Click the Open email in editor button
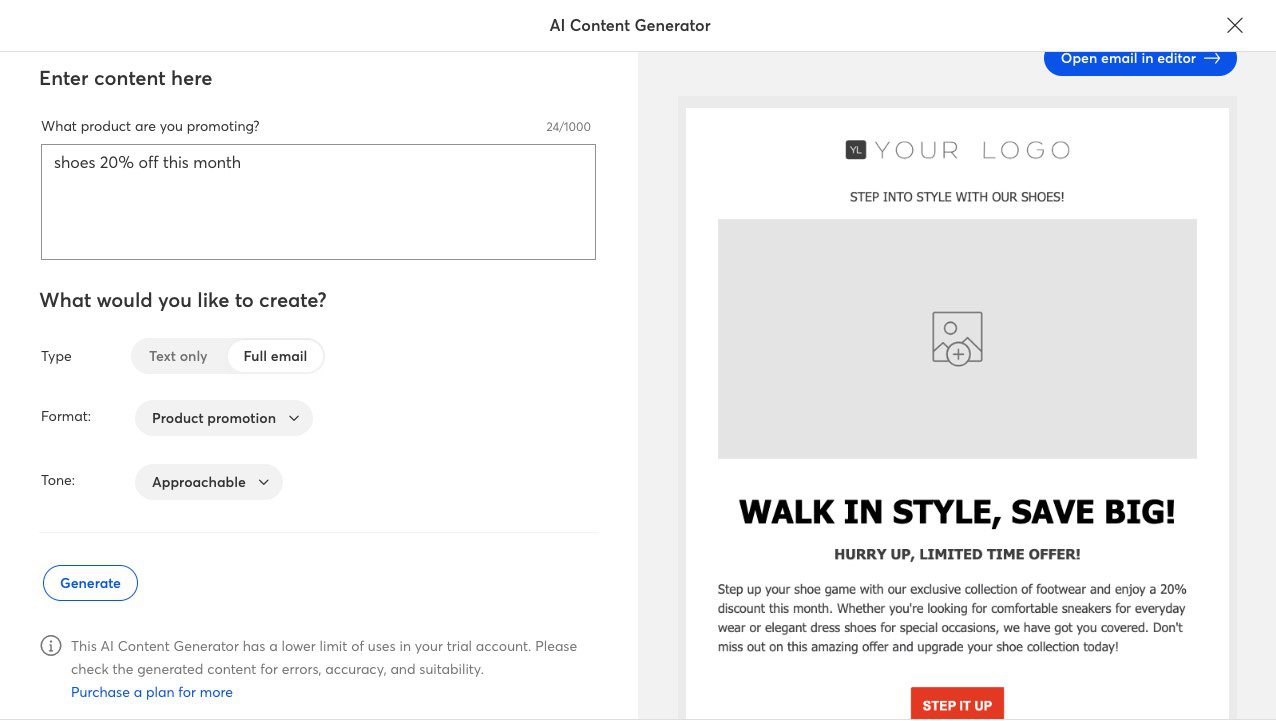Image resolution: width=1276 pixels, height=721 pixels. 1140,58
